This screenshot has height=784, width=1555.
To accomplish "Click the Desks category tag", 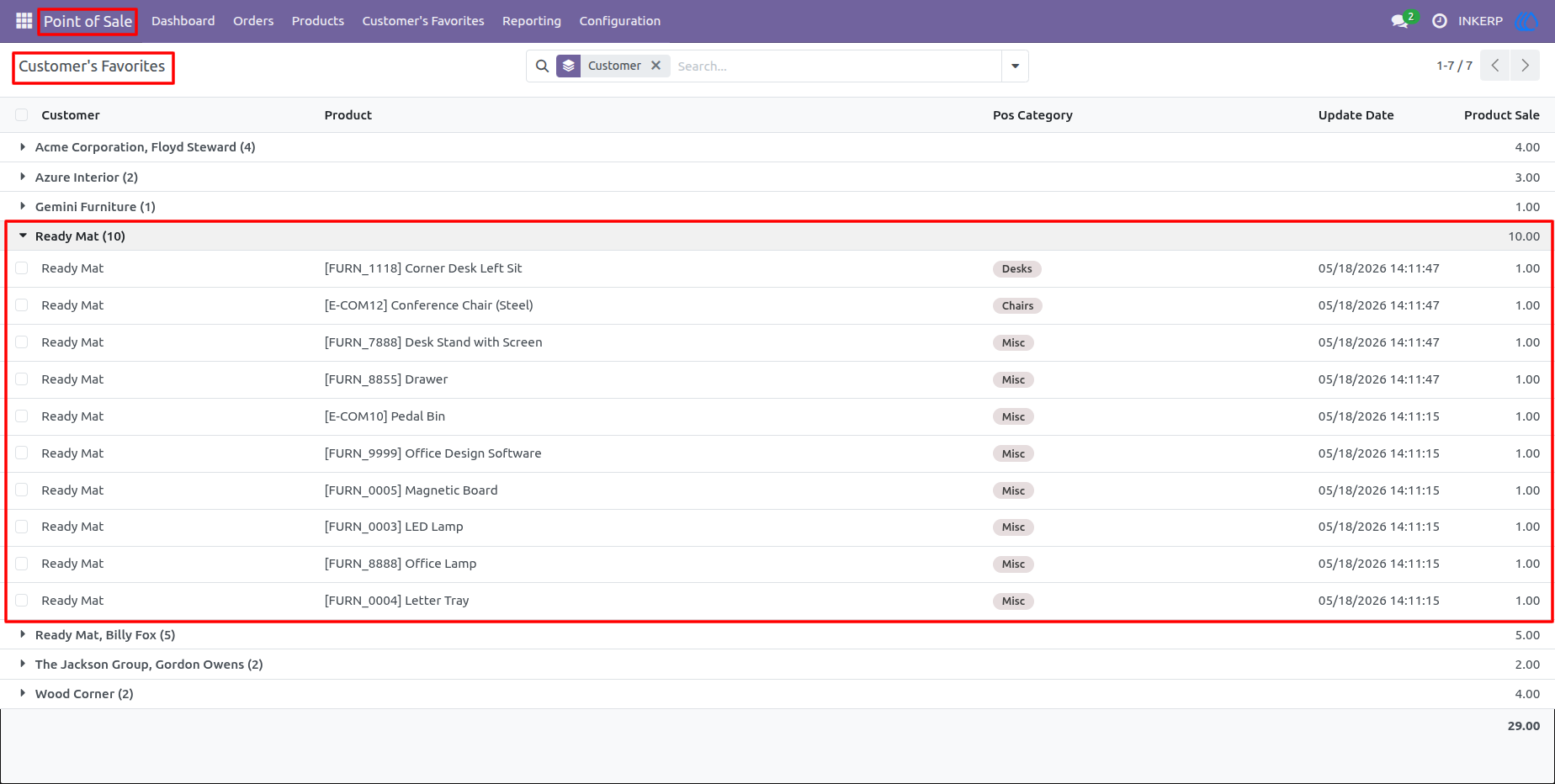I will coord(1016,269).
